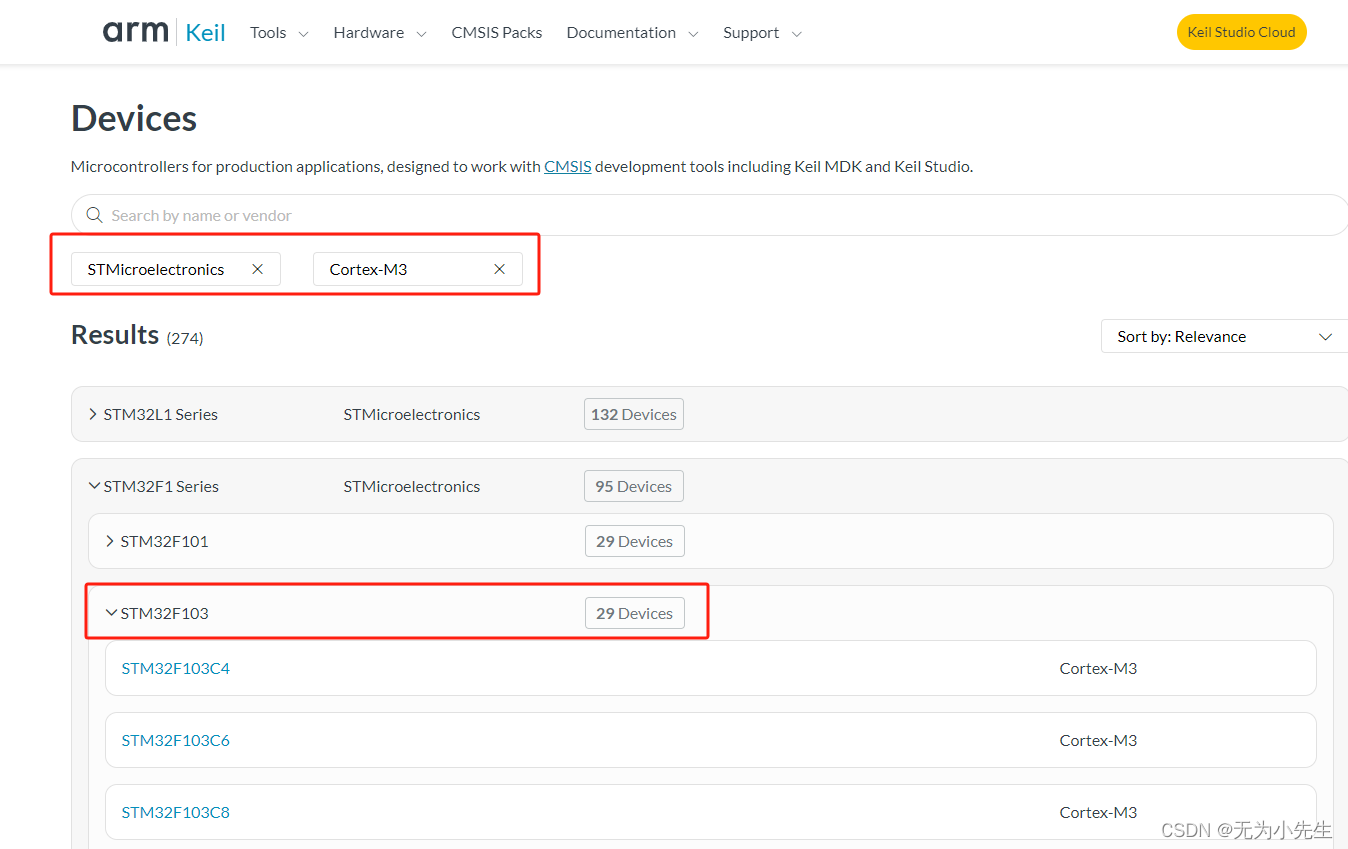1348x849 pixels.
Task: Click Cortex-M3 text in STM32F103C4 row
Action: click(1098, 668)
